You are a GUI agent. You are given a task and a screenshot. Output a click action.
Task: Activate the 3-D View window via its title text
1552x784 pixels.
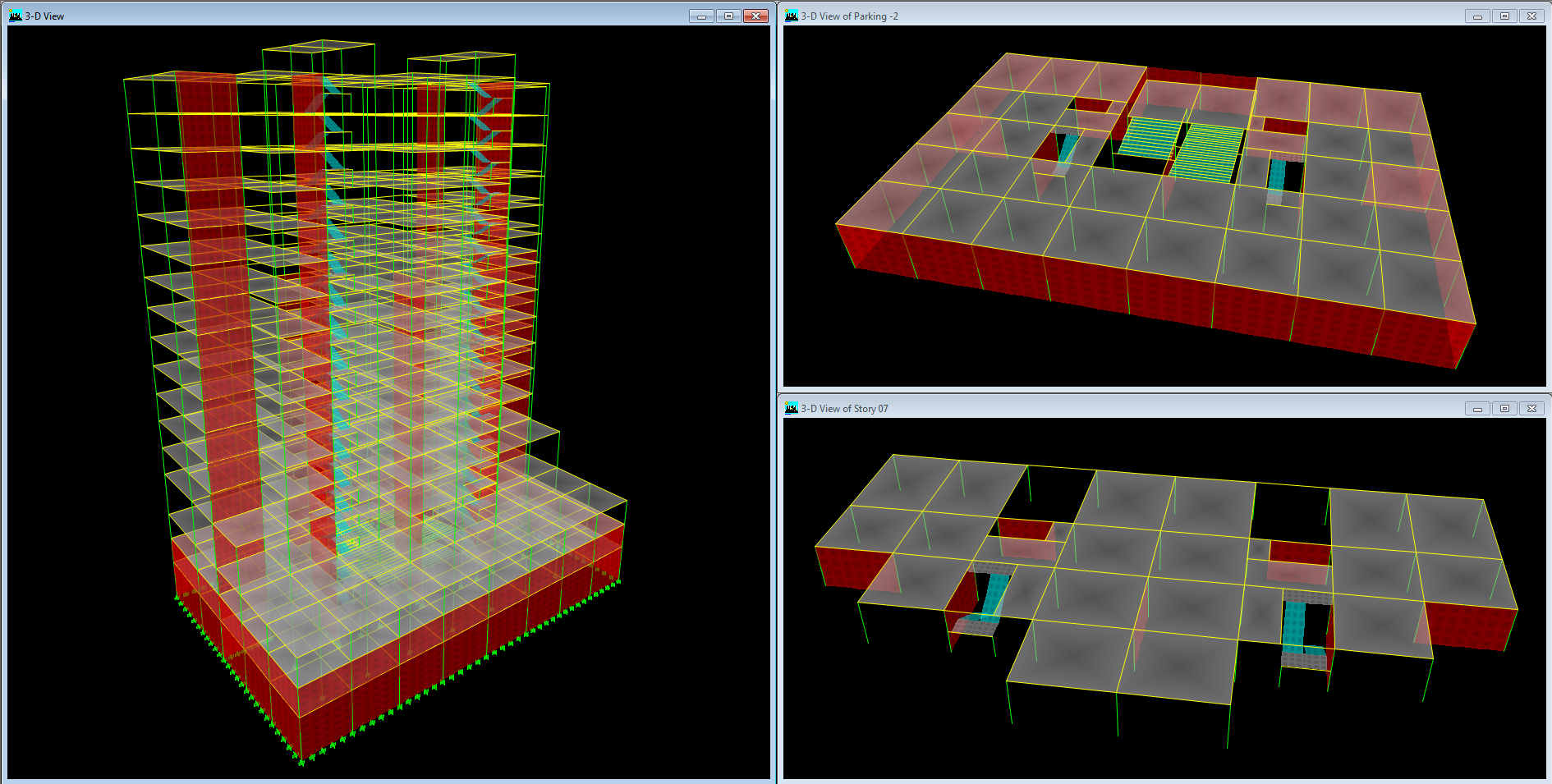44,16
